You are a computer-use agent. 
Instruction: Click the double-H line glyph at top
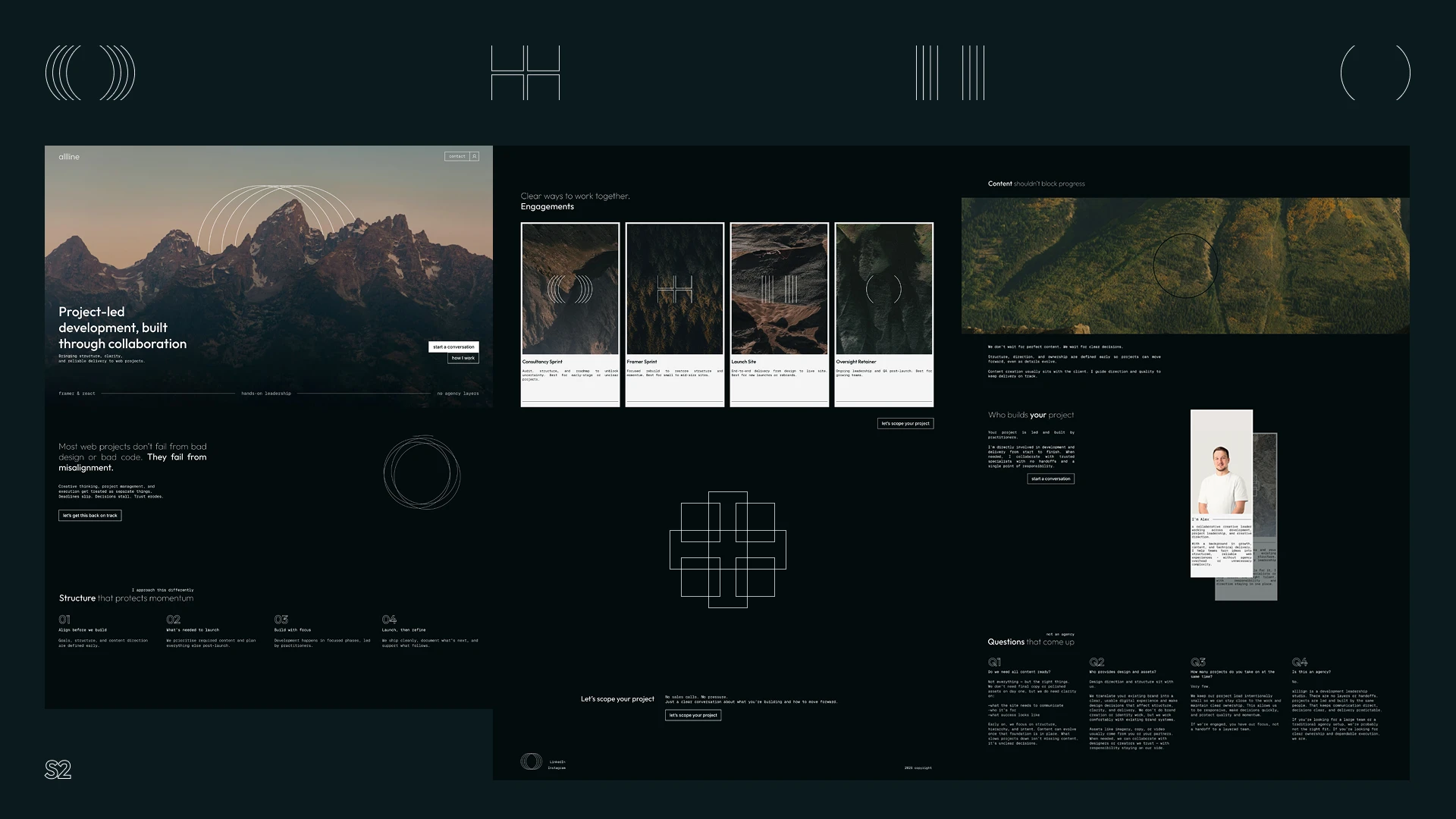click(x=526, y=73)
